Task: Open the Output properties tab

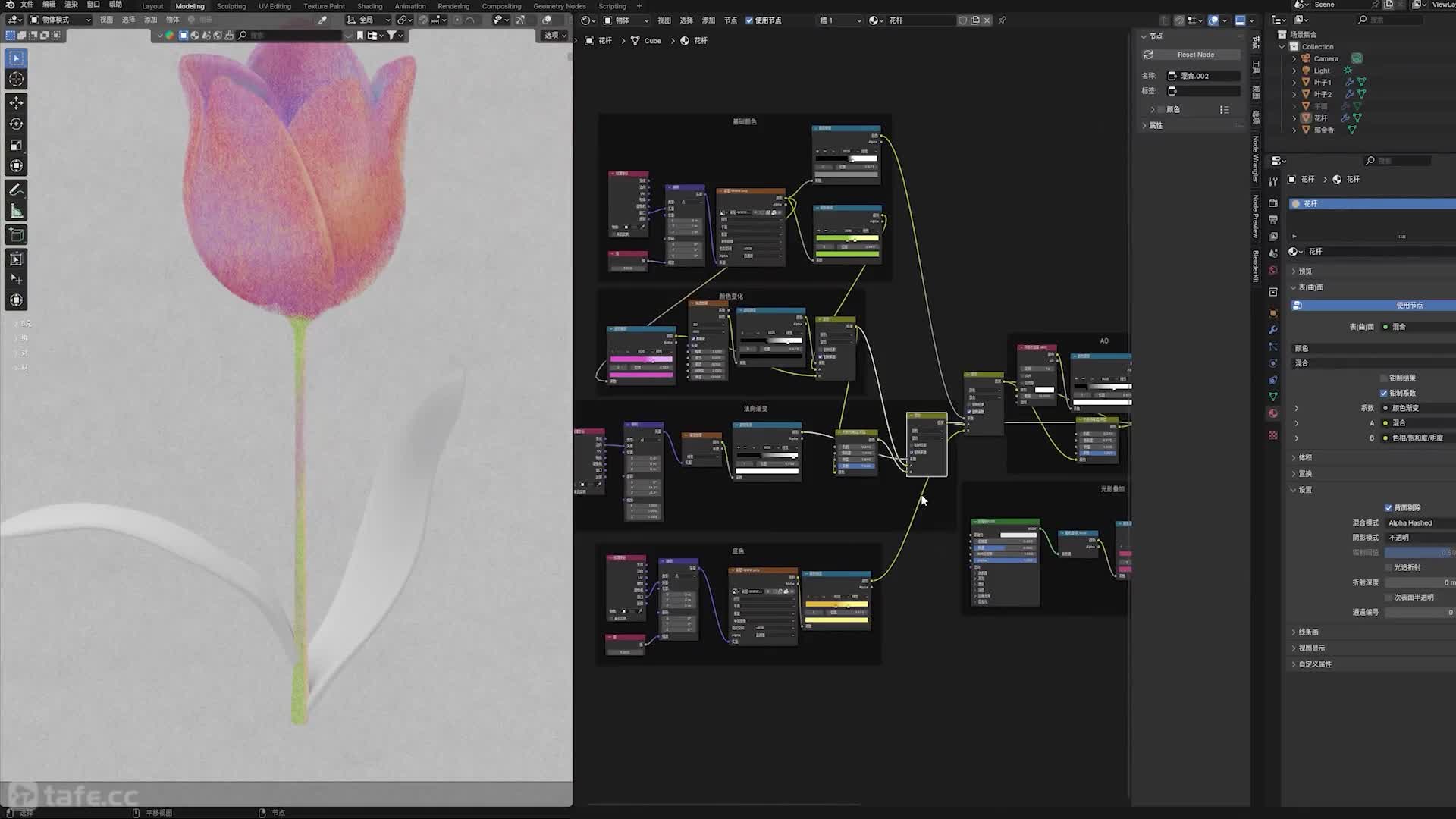Action: point(1273,220)
